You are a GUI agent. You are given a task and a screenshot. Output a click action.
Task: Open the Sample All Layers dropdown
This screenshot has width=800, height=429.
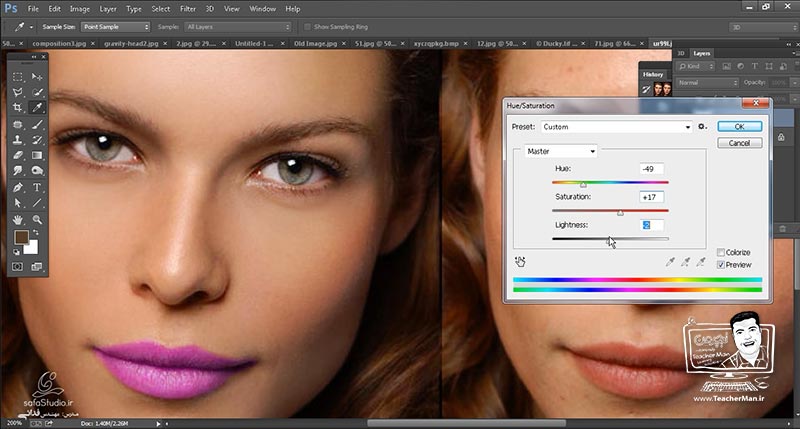238,27
